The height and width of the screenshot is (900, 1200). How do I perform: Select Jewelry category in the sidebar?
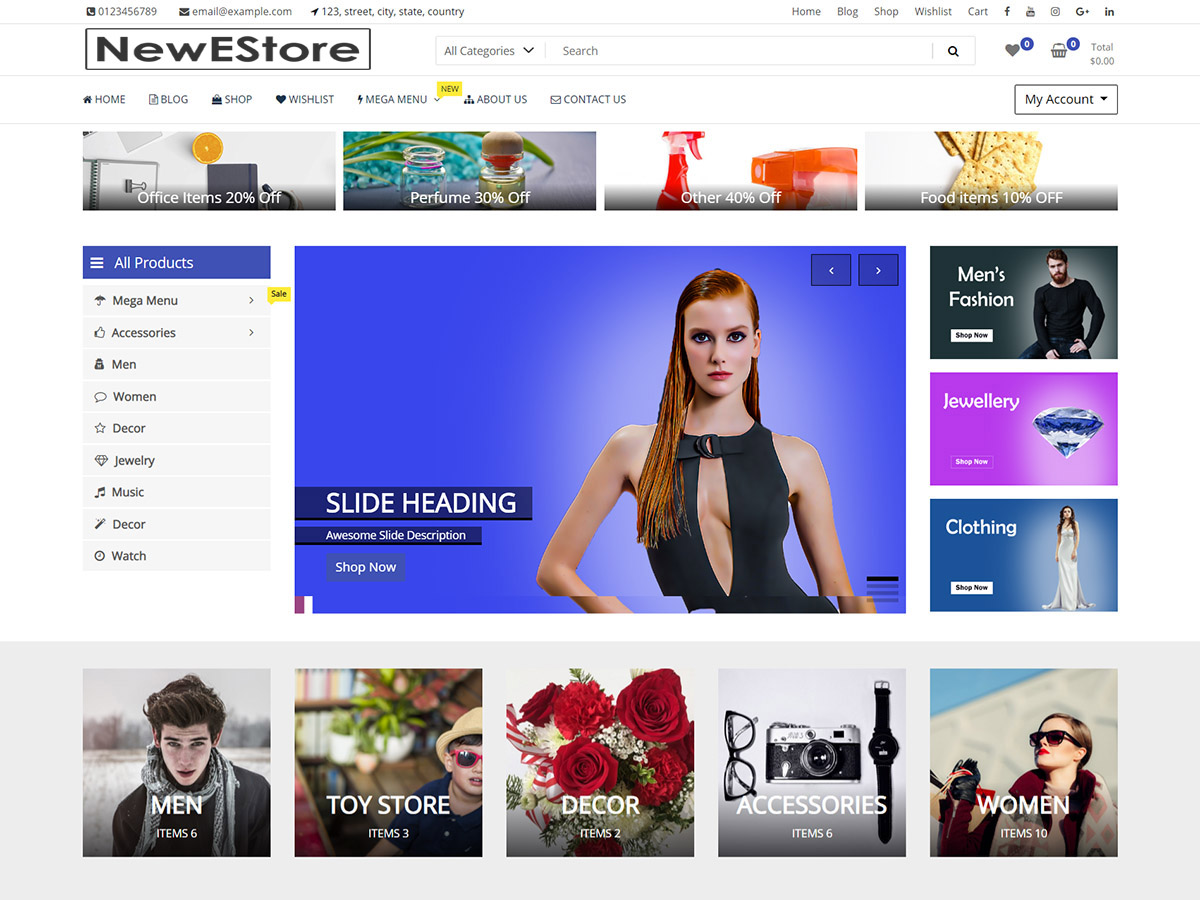134,461
